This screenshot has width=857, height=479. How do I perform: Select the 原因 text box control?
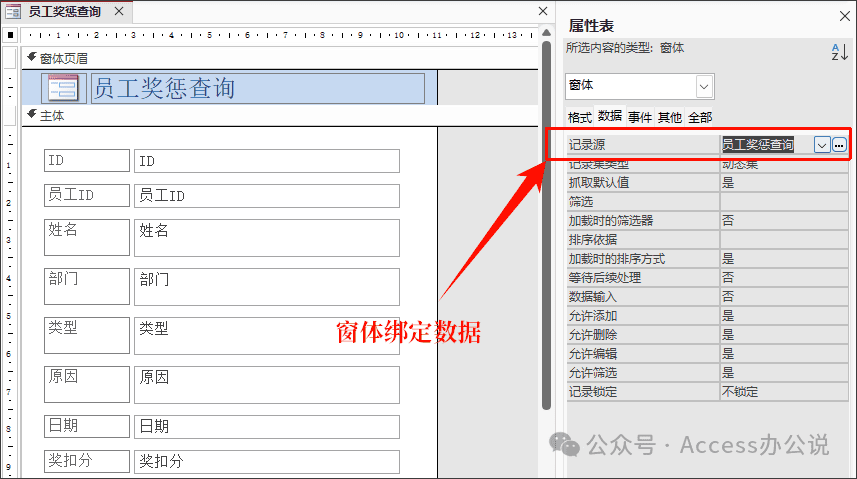coord(267,384)
